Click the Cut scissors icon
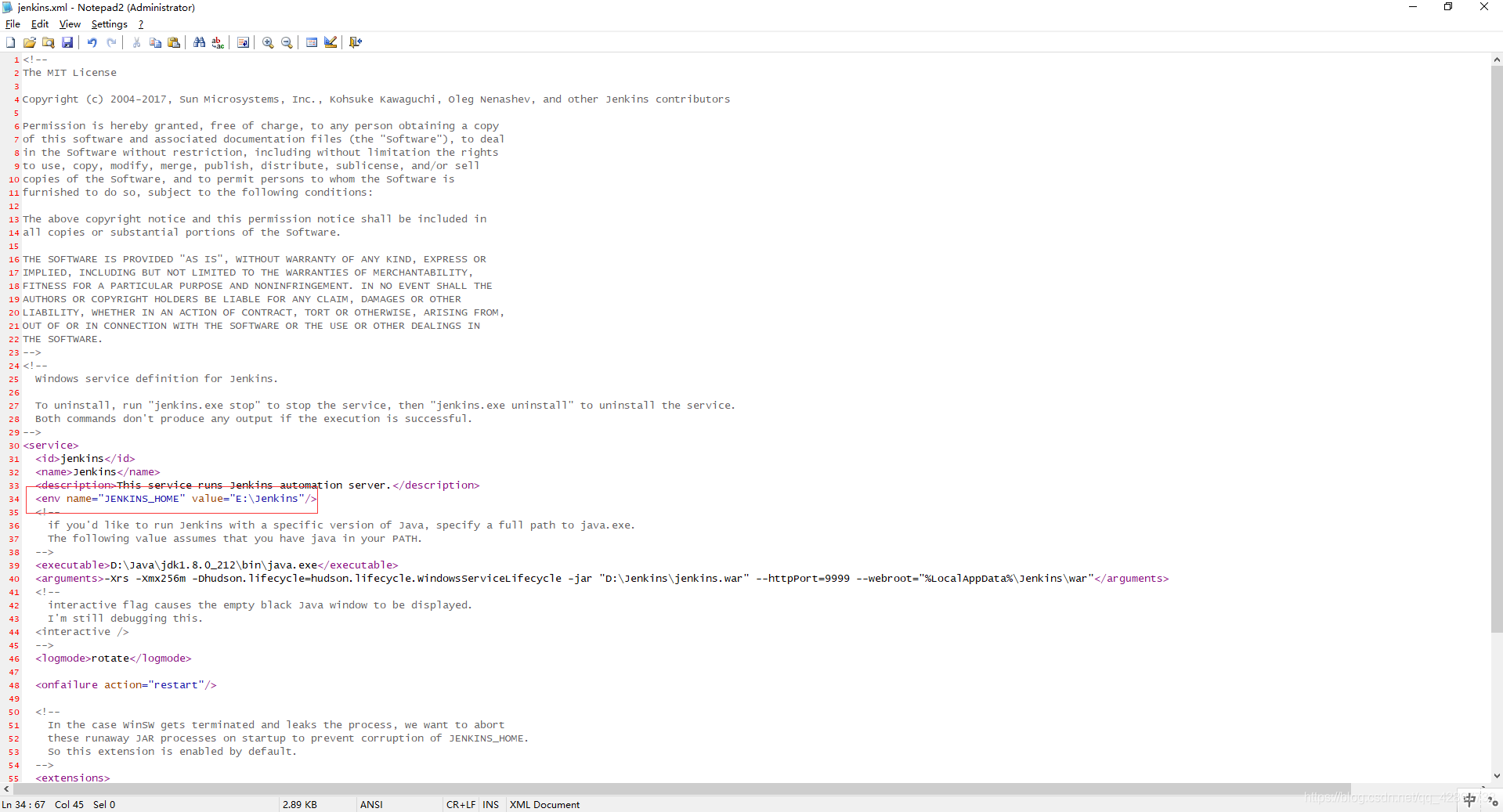Screen dimensions: 1503x812 pos(136,42)
